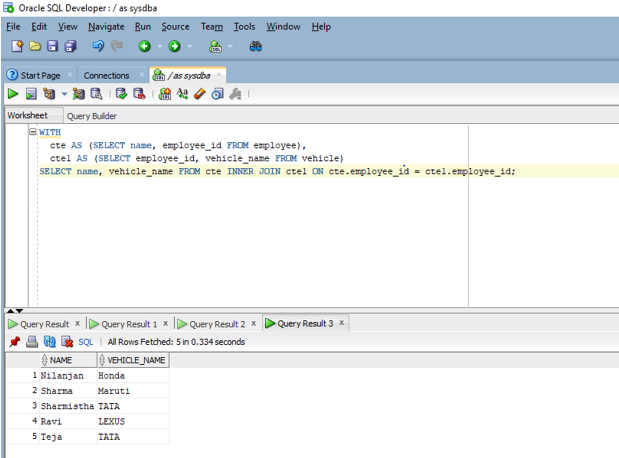Click the Save icon in main toolbar
This screenshot has width=619, height=458.
point(53,46)
